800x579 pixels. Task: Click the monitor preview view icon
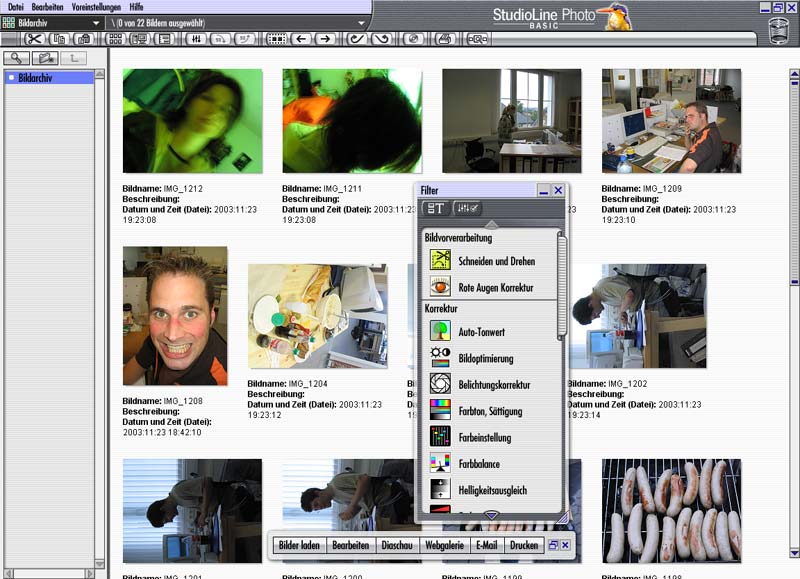coord(139,39)
